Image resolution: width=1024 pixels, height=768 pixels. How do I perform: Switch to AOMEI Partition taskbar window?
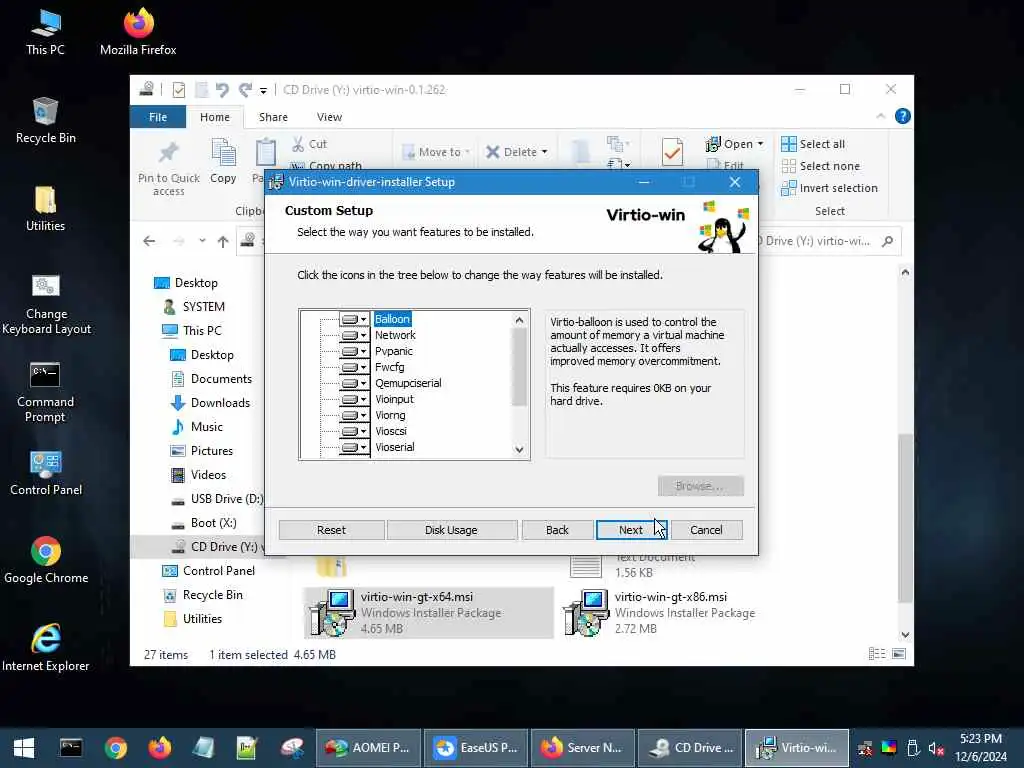[368, 748]
